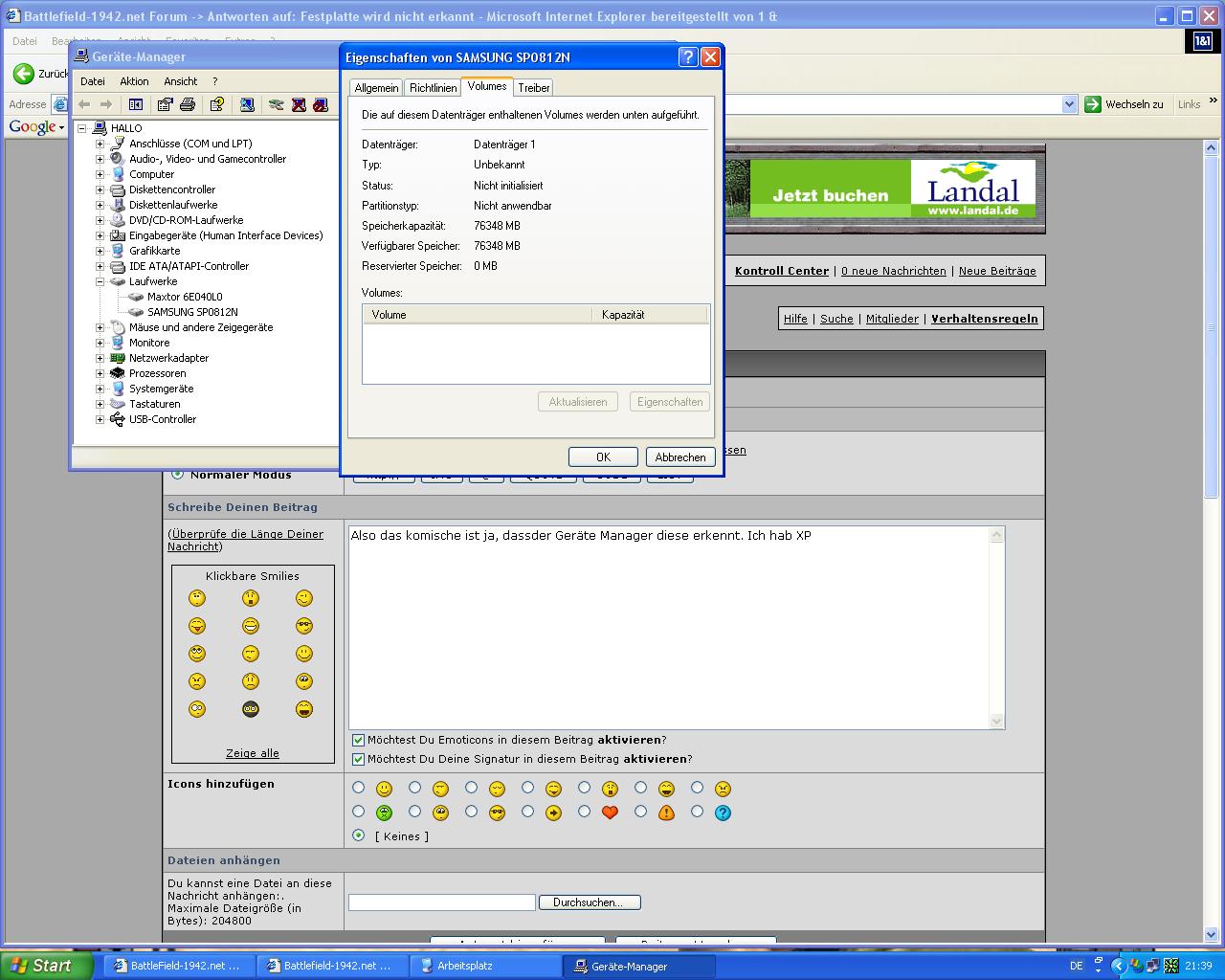Screen dimensions: 1225x980
Task: Click the Zeige alle smilies link
Action: pos(253,753)
